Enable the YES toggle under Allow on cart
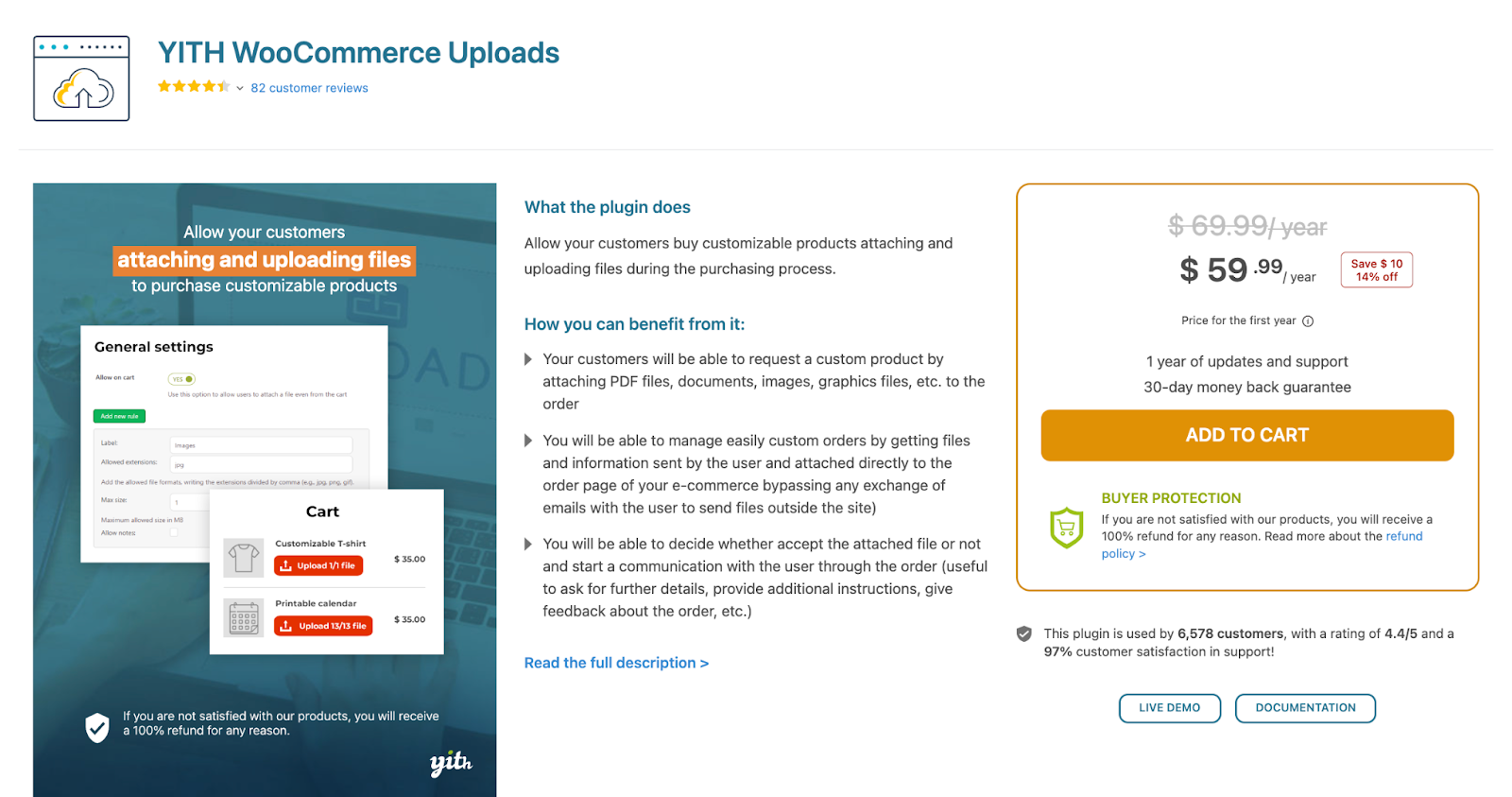This screenshot has width=1512, height=797. 181,379
